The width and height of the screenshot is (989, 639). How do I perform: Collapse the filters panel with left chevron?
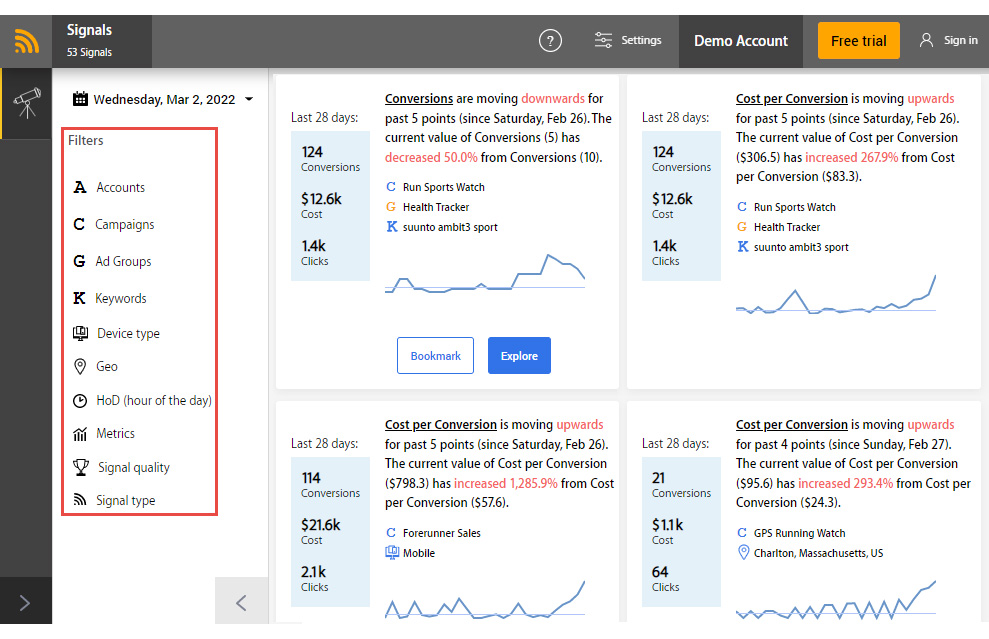241,602
